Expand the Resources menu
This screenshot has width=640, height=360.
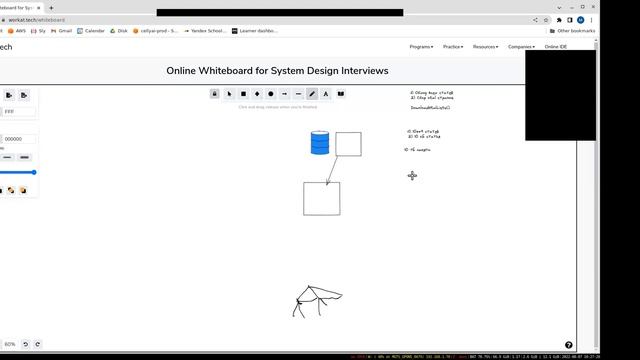click(x=485, y=47)
